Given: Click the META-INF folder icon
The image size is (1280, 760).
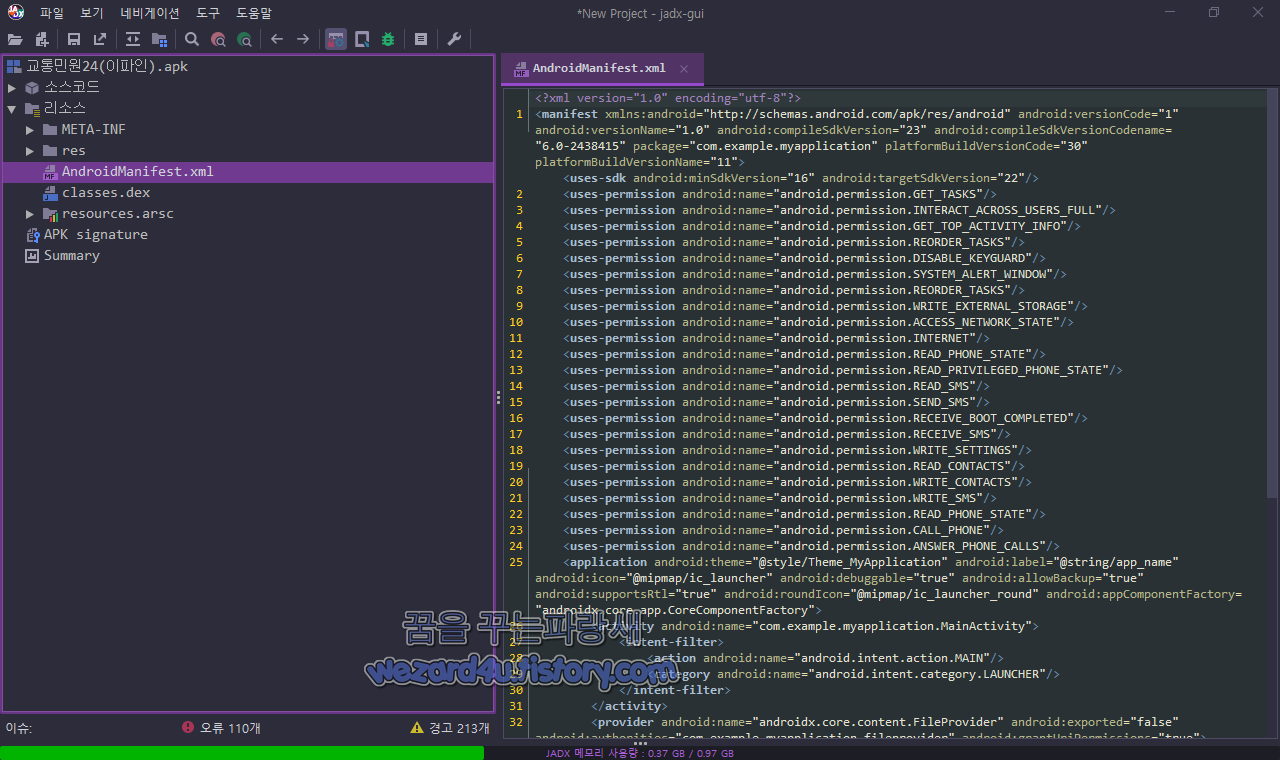Looking at the screenshot, I should pyautogui.click(x=50, y=130).
